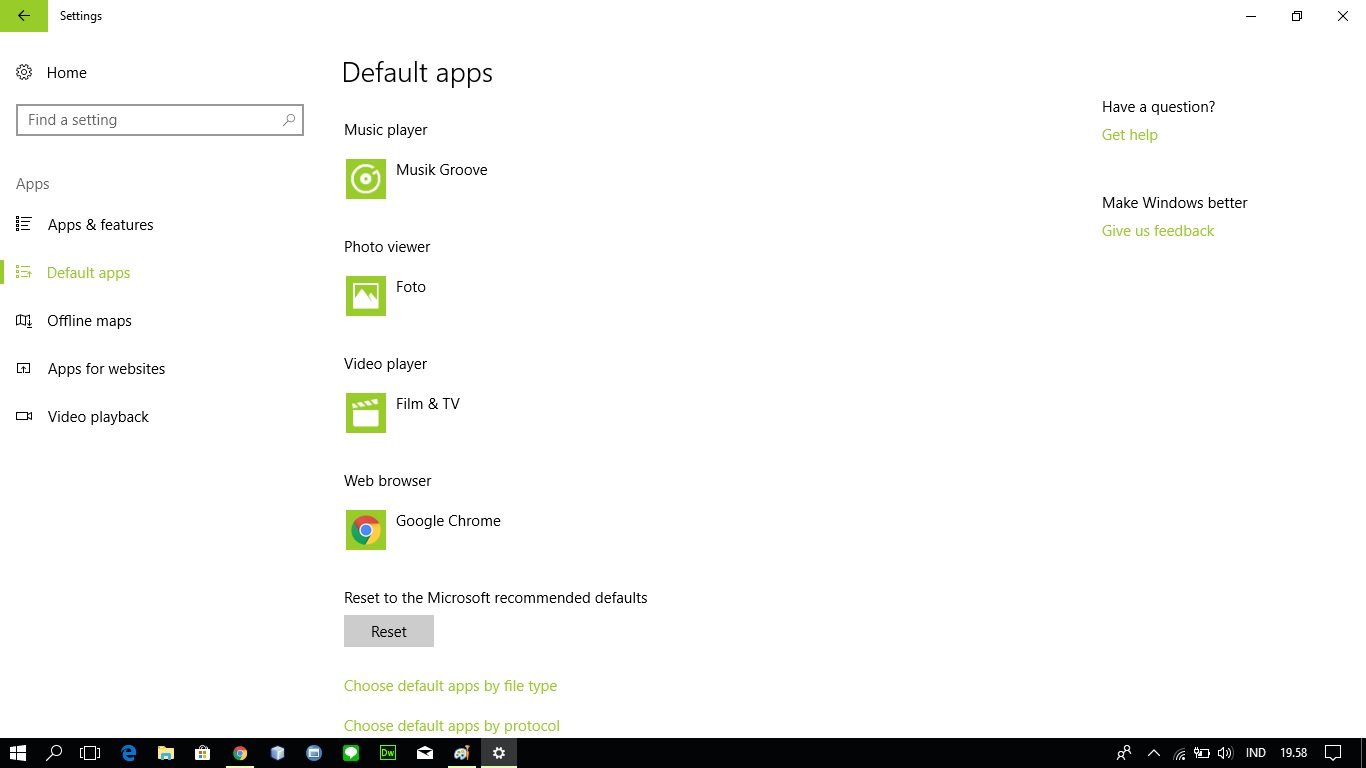The image size is (1366, 768).
Task: Click the Settings gear in the taskbar
Action: click(x=499, y=753)
